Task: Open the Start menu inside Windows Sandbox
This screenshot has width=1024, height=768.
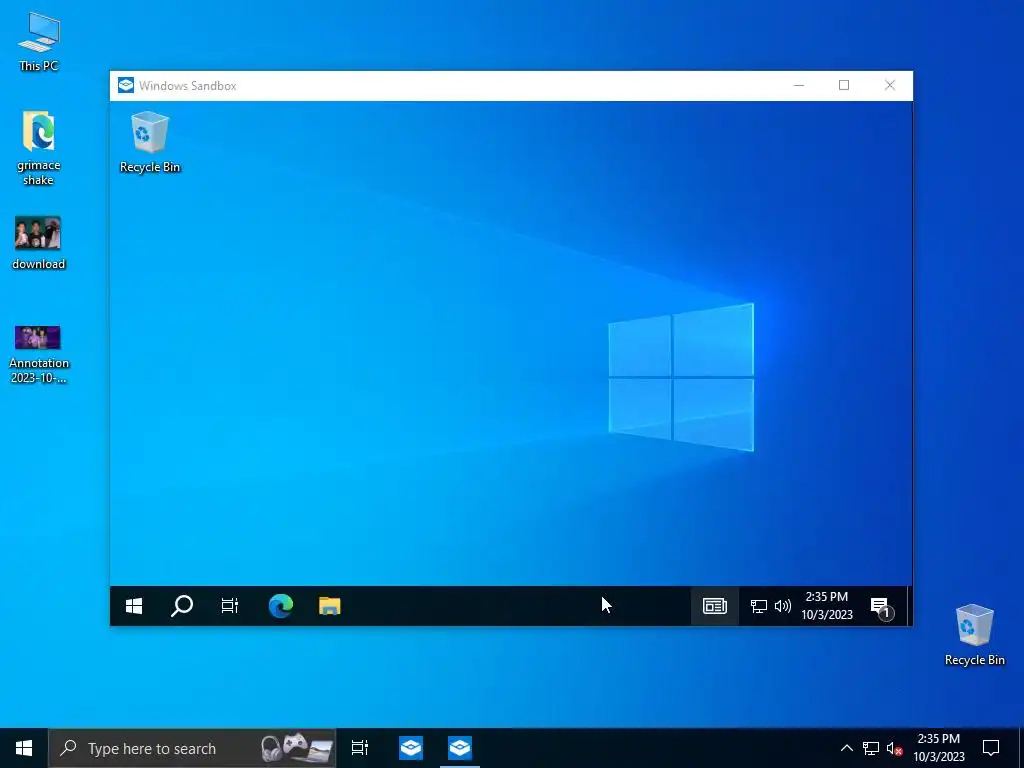Action: pyautogui.click(x=134, y=606)
